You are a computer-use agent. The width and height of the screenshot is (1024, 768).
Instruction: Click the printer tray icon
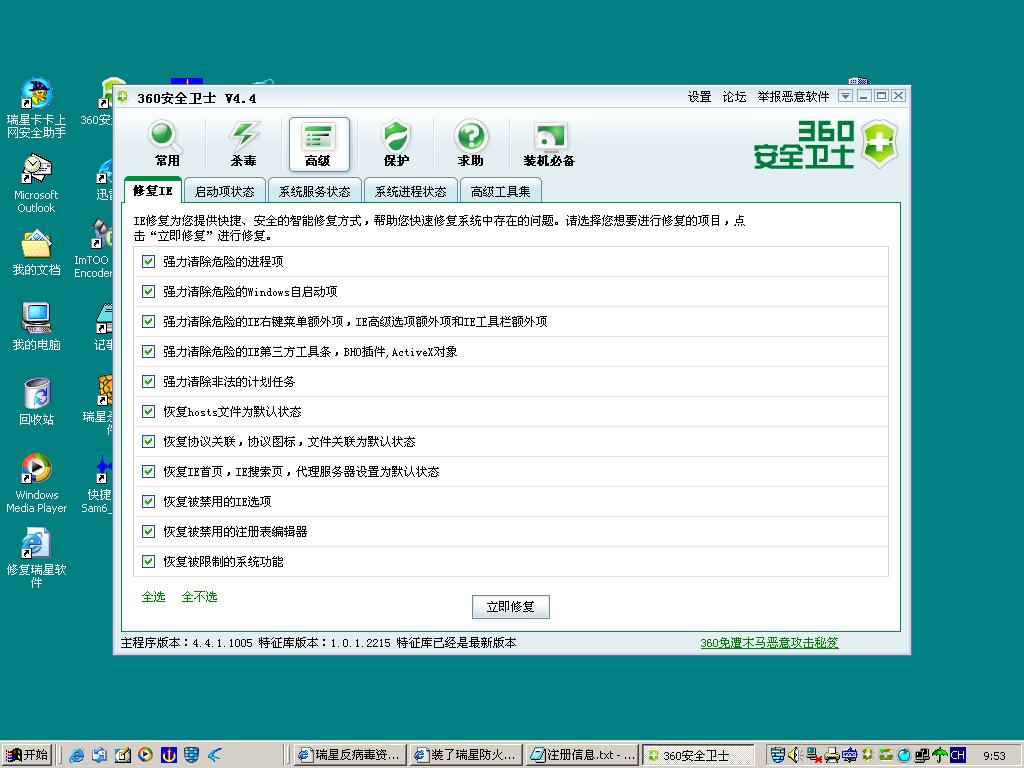831,755
